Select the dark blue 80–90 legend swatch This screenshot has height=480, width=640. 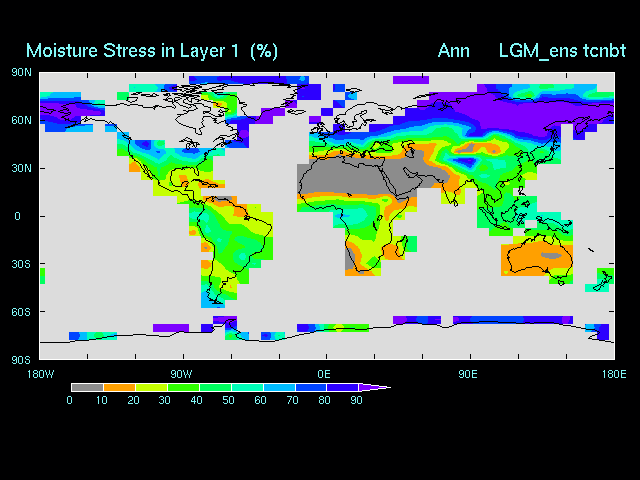pyautogui.click(x=342, y=387)
